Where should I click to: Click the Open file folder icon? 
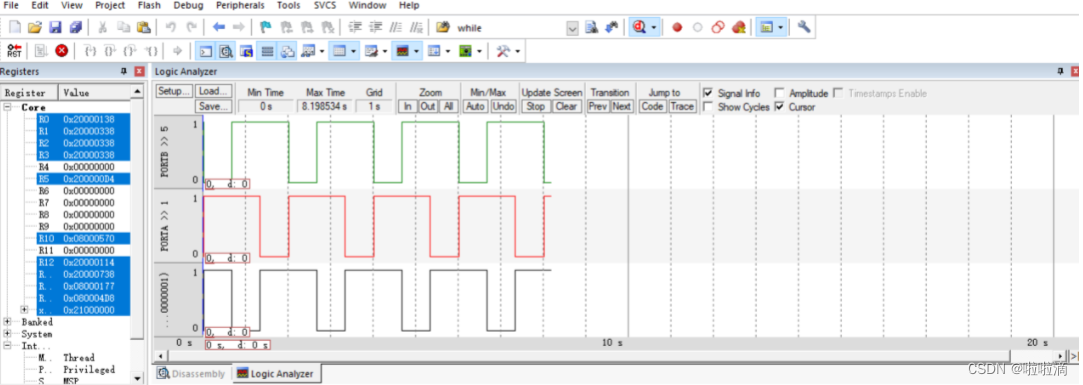pyautogui.click(x=35, y=28)
